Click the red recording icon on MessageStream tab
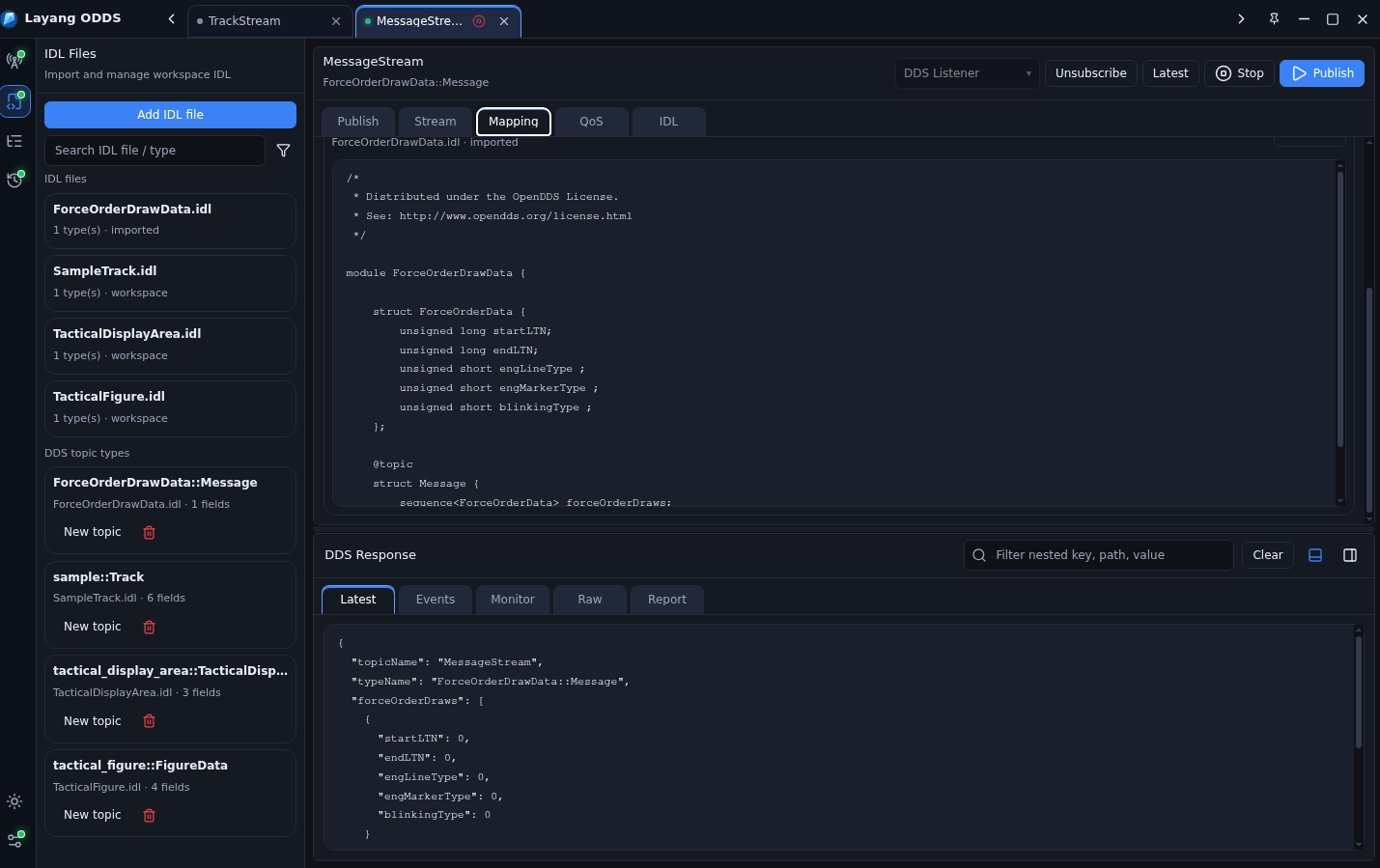Image resolution: width=1380 pixels, height=868 pixels. 479,21
